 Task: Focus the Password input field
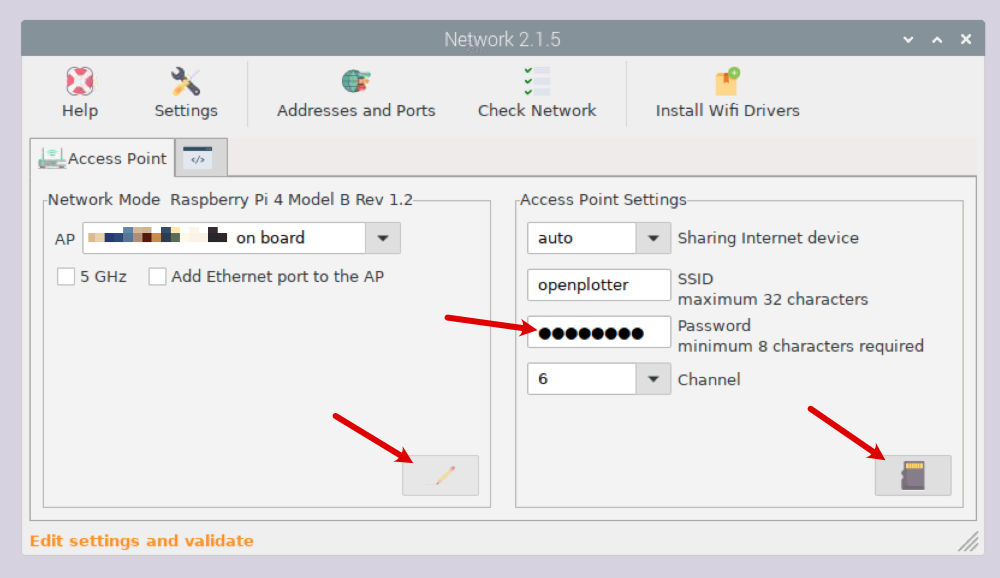(x=598, y=333)
